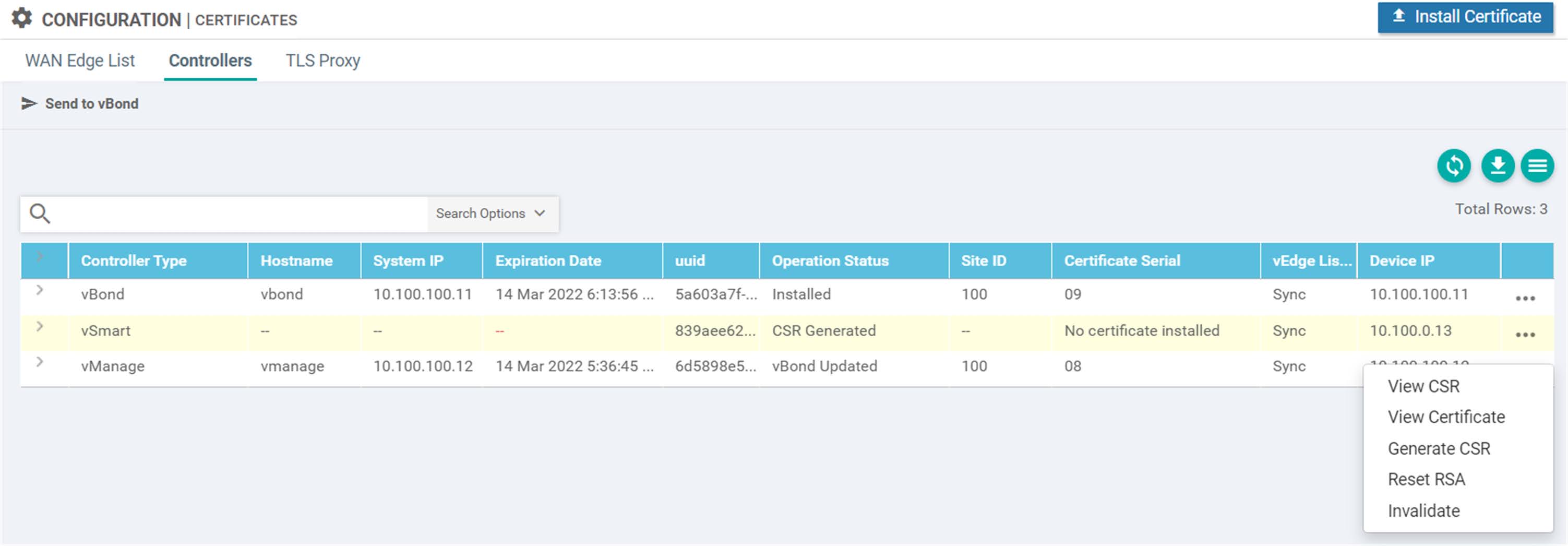Choose Invalidate in the context menu
This screenshot has width=1568, height=546.
pyautogui.click(x=1423, y=511)
